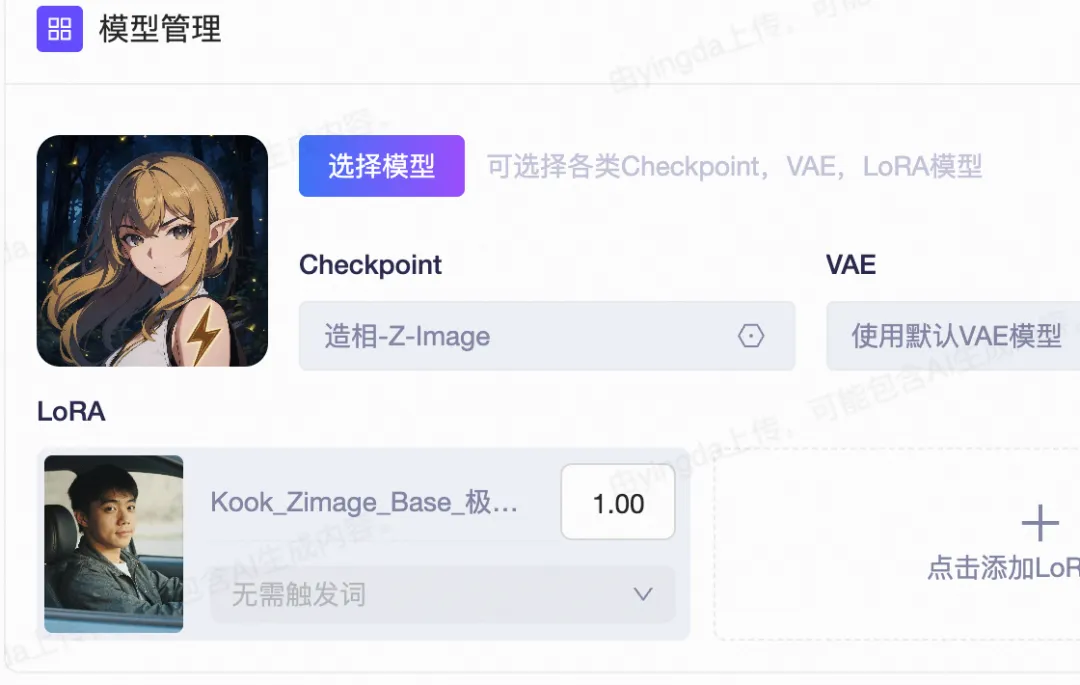
Task: Click the Checkpoint heading label
Action: tap(370, 265)
